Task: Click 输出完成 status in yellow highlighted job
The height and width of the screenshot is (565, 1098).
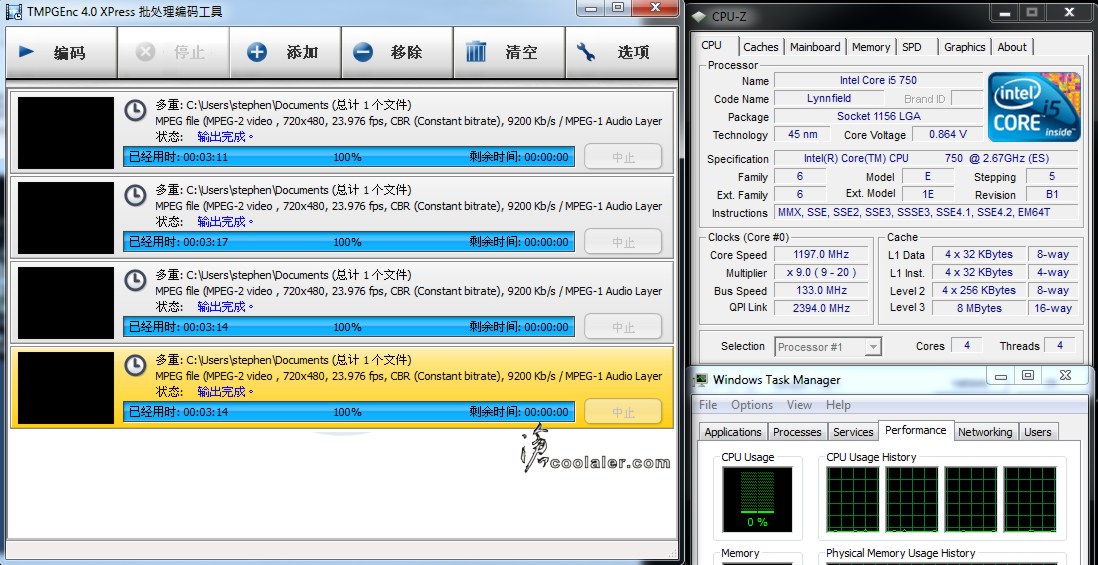Action: pos(225,391)
